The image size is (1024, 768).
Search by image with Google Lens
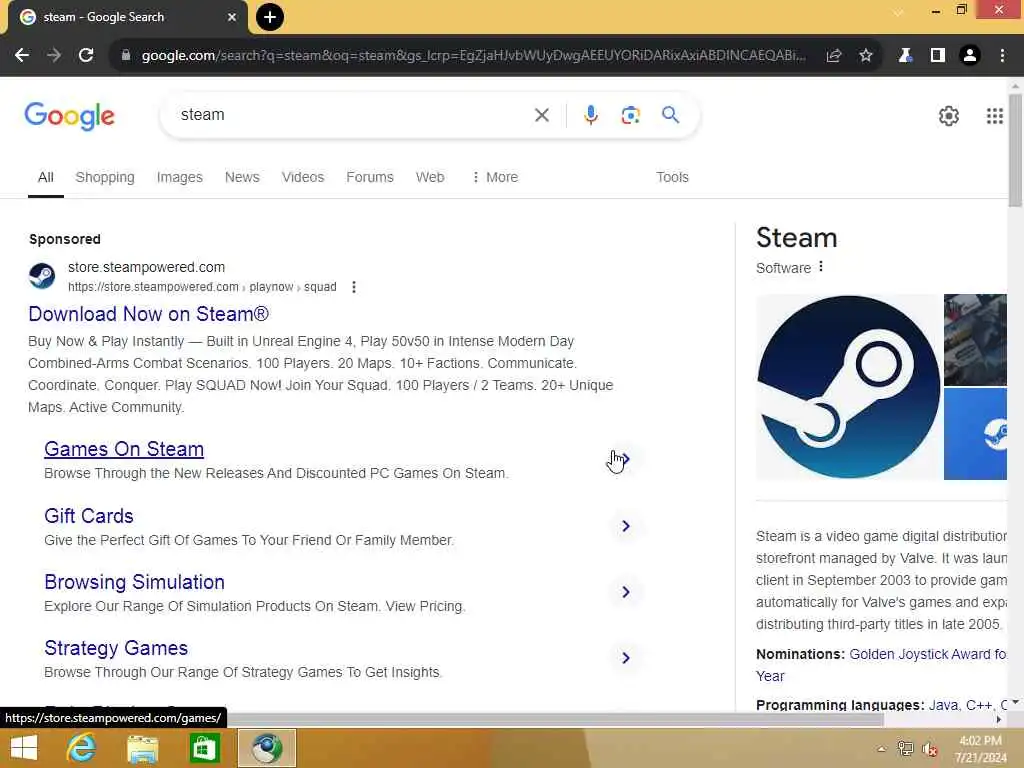coord(630,115)
